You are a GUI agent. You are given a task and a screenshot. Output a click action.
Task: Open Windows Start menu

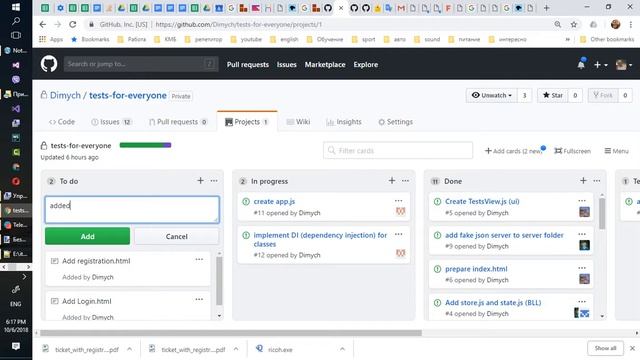pos(16,7)
